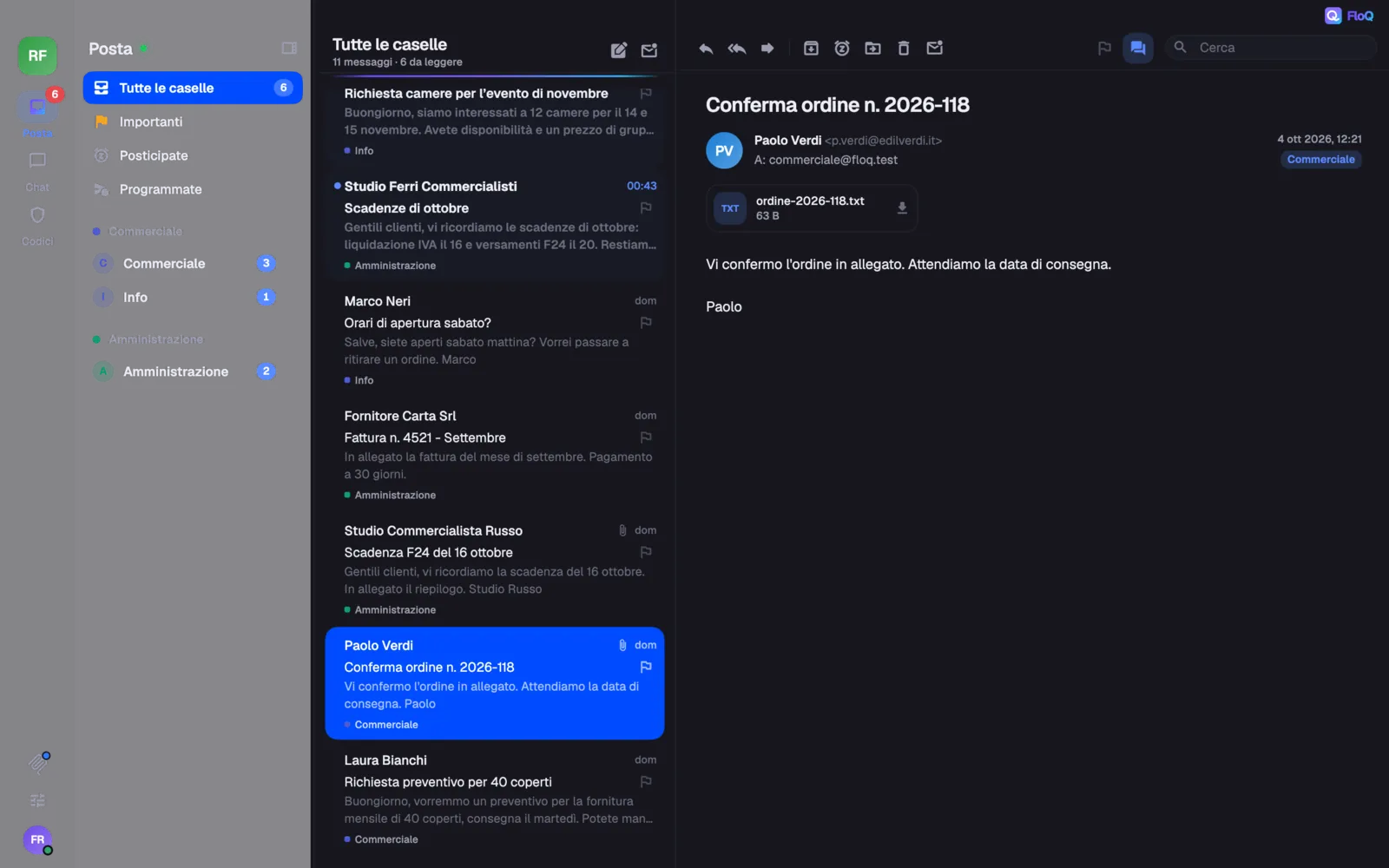Flag the selected Paolo Verdi message in list
The image size is (1389, 868).
pos(646,667)
